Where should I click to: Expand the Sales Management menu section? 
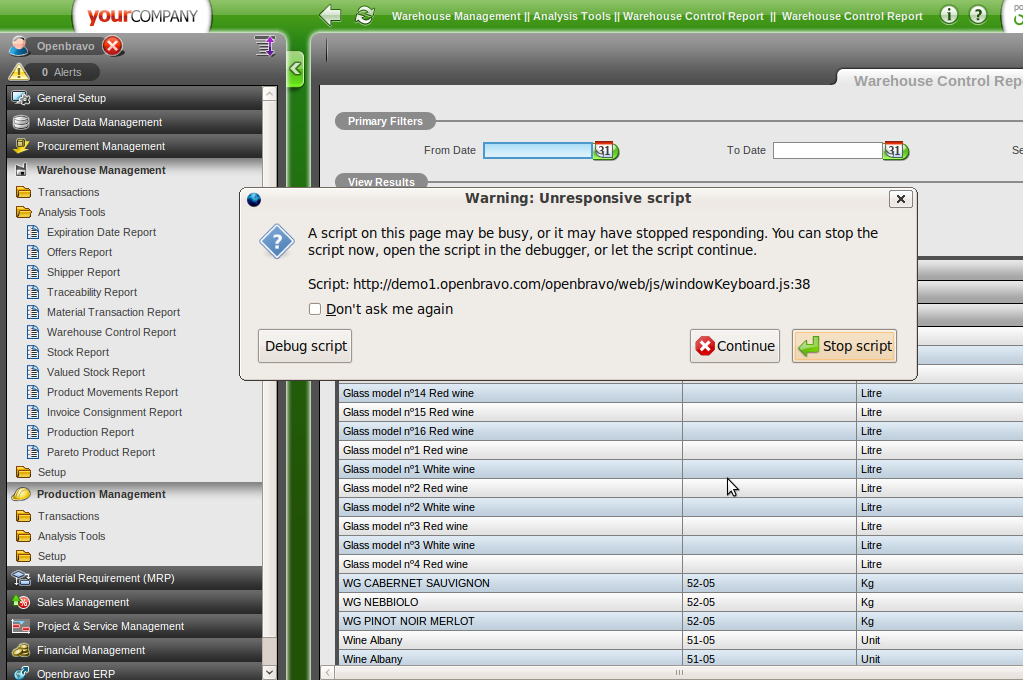[x=135, y=602]
